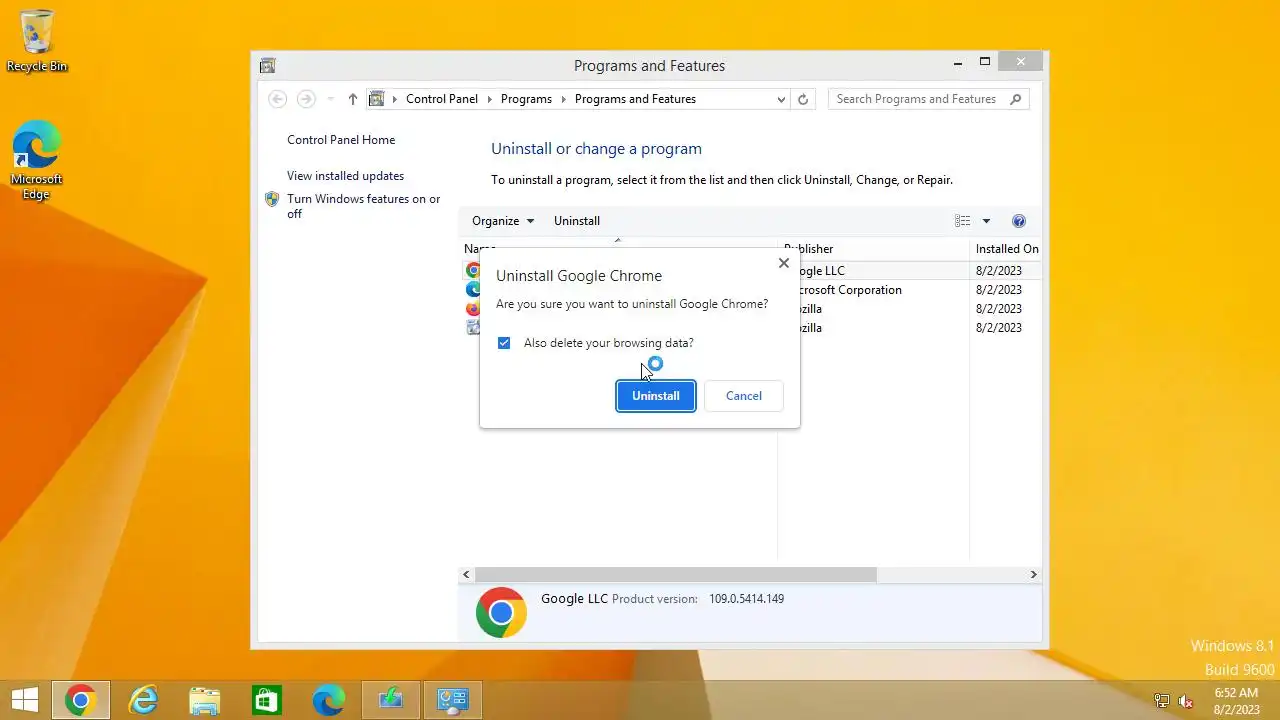Click the shield icon beside Windows features
1280x720 pixels.
[272, 199]
